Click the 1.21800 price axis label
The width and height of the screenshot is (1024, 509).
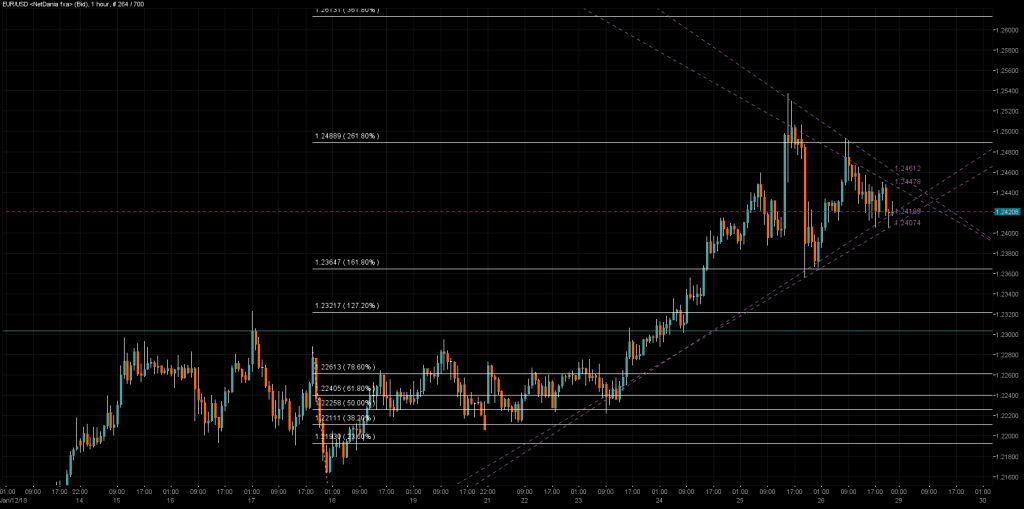pos(1006,456)
